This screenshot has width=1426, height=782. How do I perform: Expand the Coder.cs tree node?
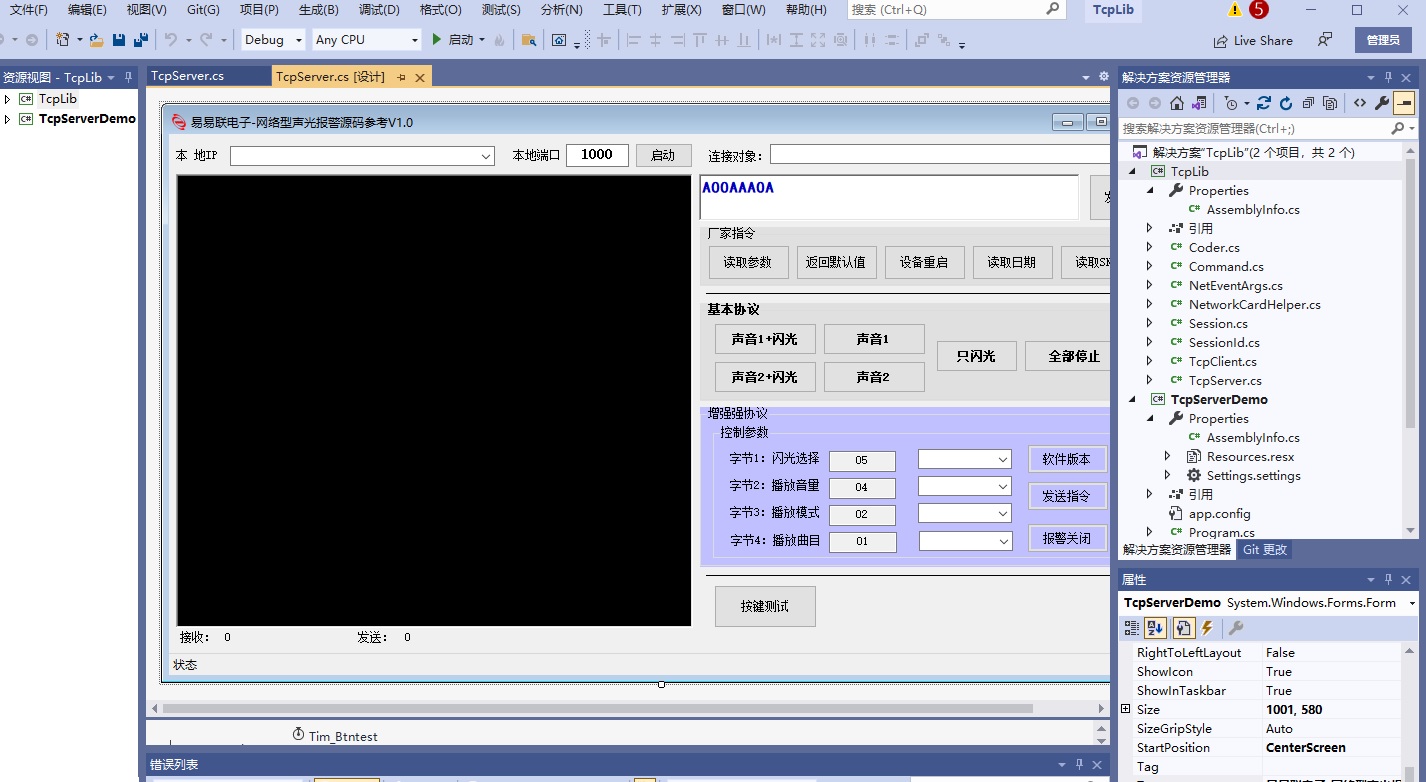[1150, 247]
